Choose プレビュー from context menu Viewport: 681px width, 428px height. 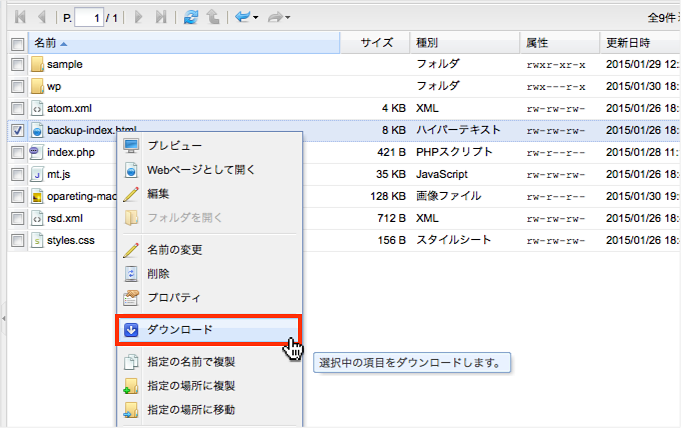[x=209, y=146]
